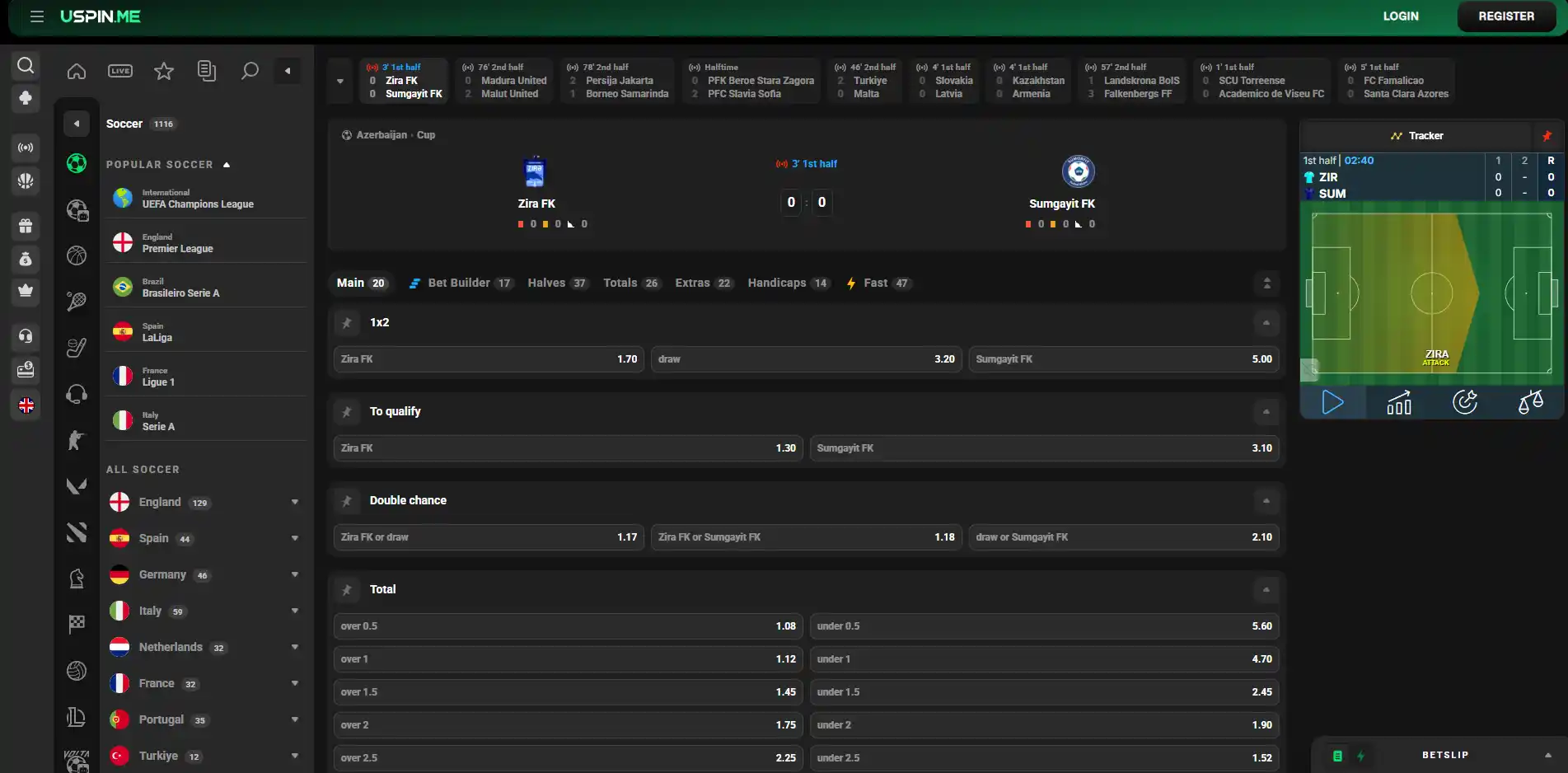The image size is (1568, 773).
Task: Go to the home icon
Action: 77,71
